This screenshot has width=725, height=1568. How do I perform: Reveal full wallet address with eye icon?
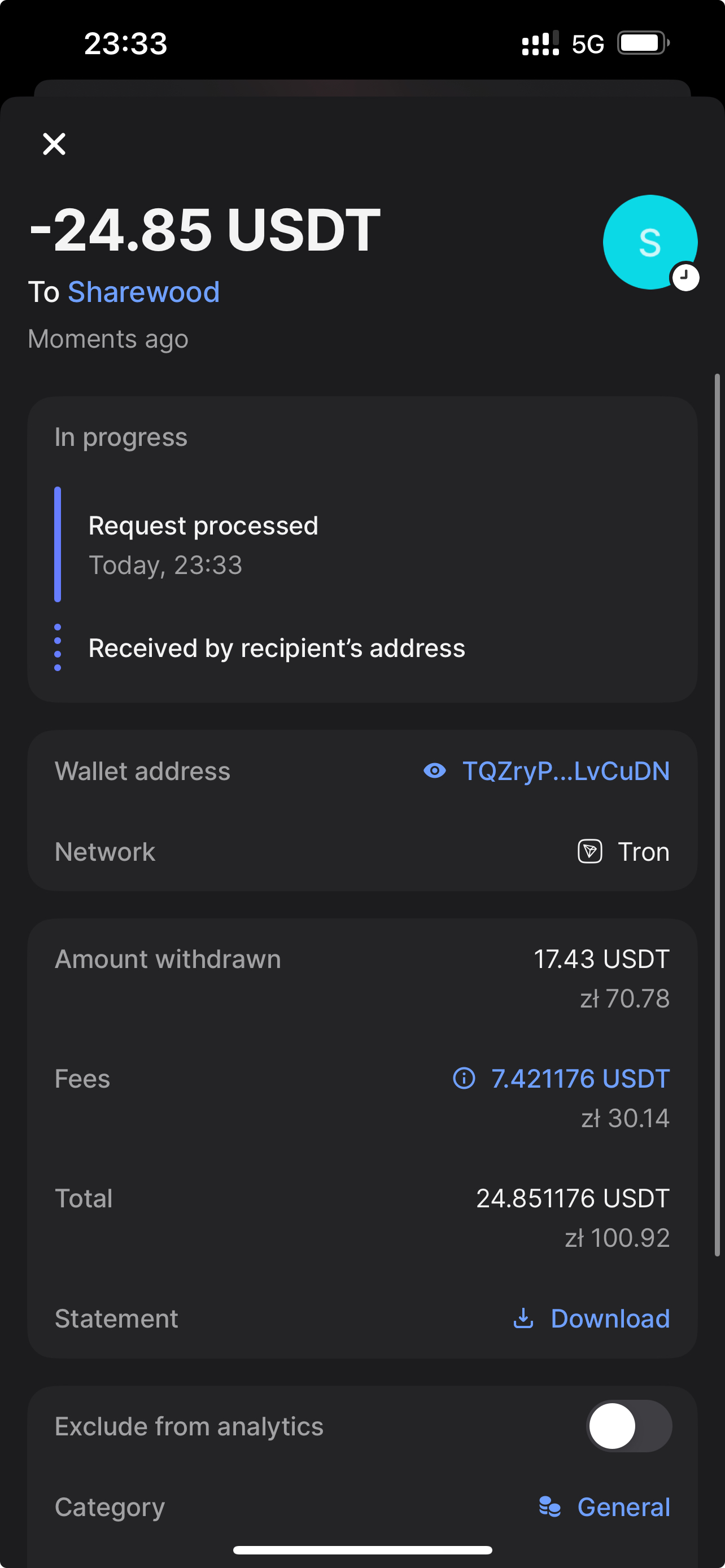(435, 770)
